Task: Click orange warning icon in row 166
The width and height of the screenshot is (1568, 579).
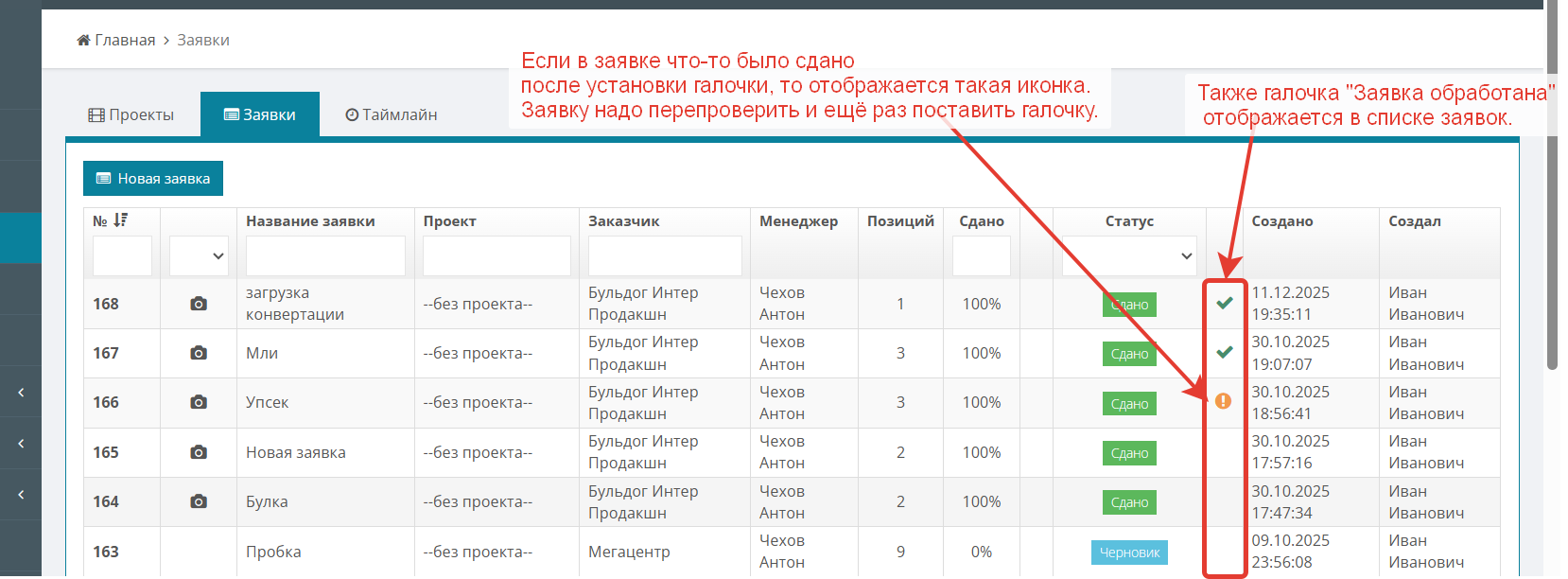Action: tap(1223, 401)
